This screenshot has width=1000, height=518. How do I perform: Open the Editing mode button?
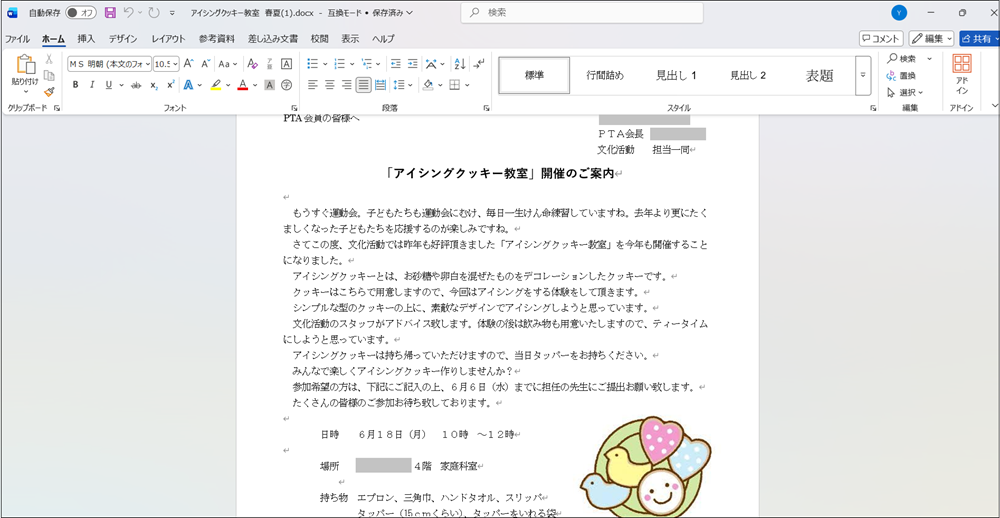tap(931, 38)
